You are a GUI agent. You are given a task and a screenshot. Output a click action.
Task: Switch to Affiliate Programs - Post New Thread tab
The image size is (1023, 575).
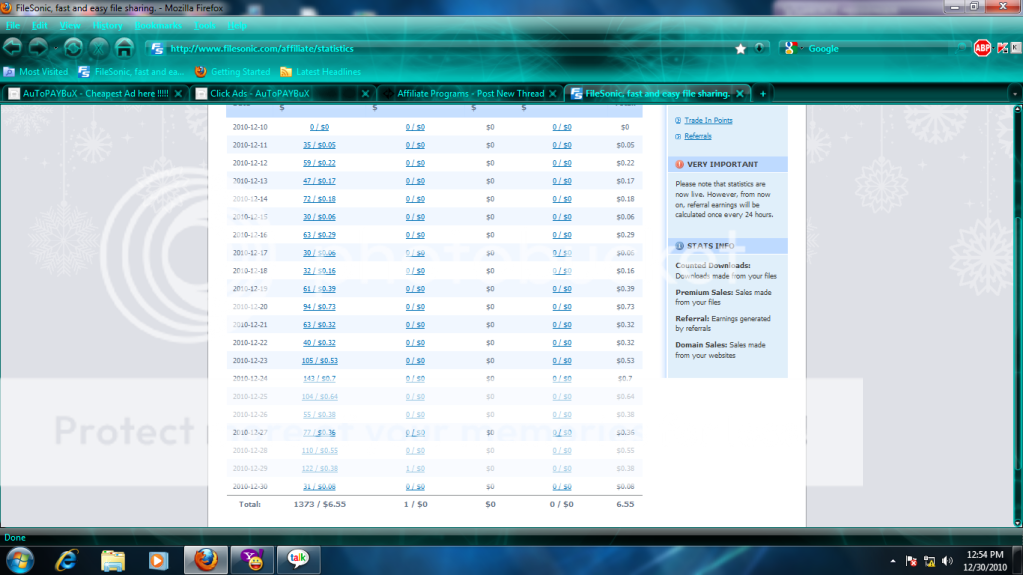coord(470,93)
